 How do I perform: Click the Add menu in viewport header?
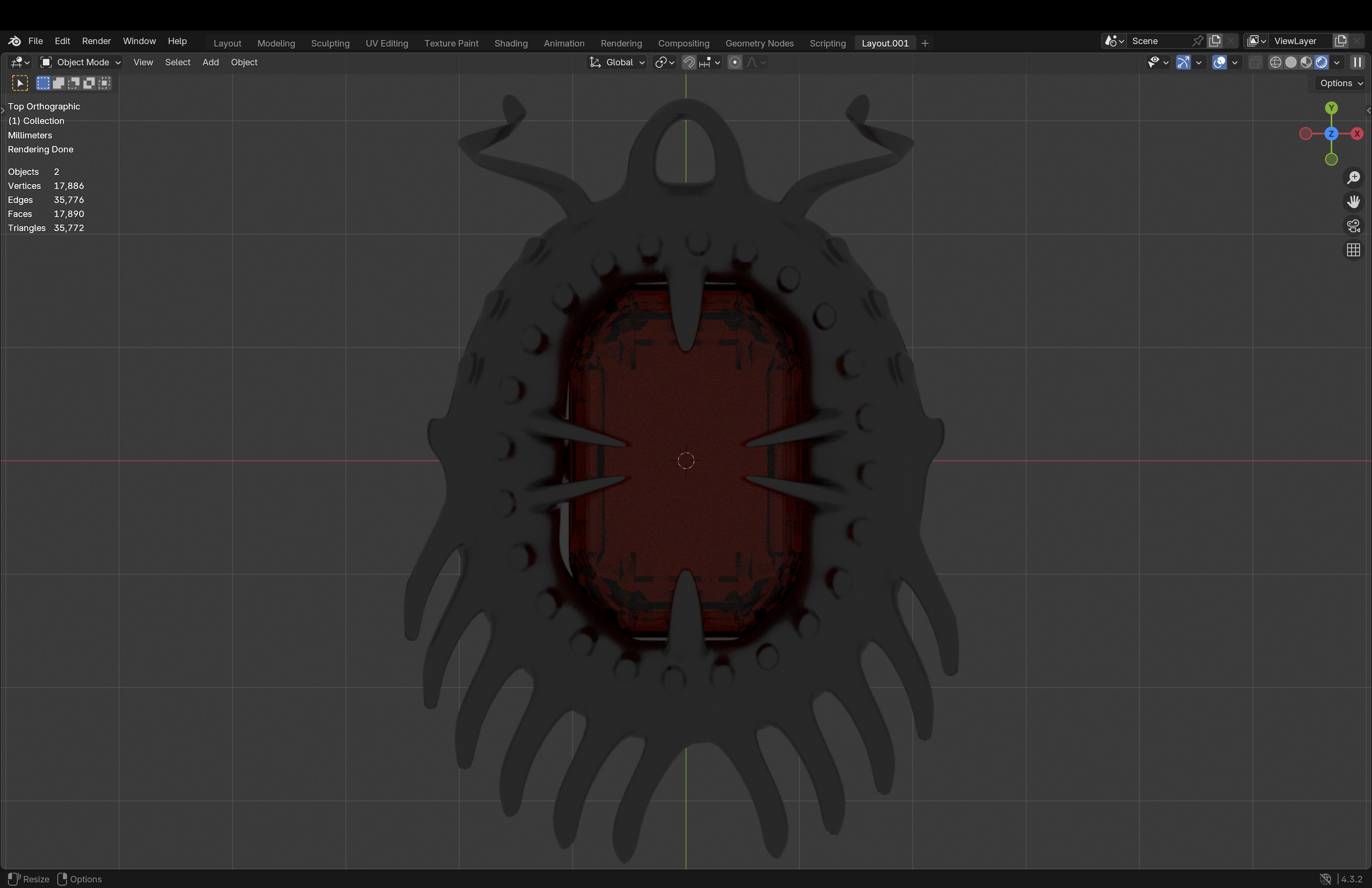click(x=210, y=62)
